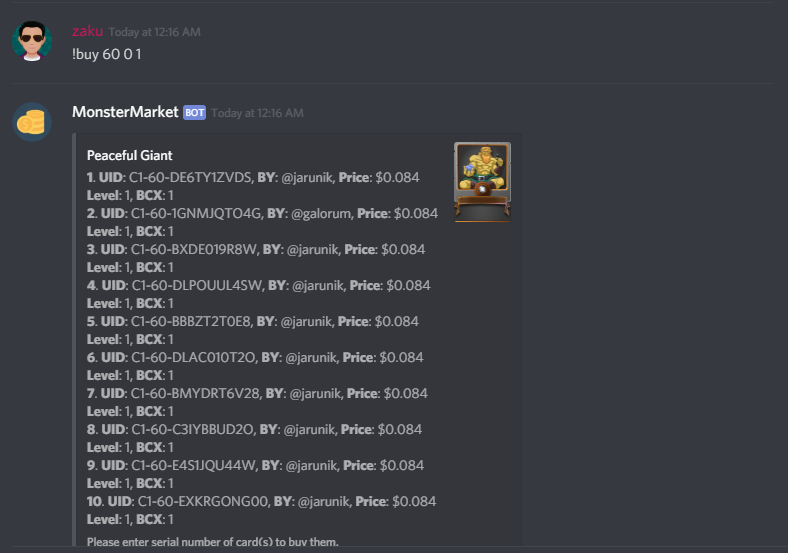Click the Peaceful Giant embed title

click(x=130, y=155)
